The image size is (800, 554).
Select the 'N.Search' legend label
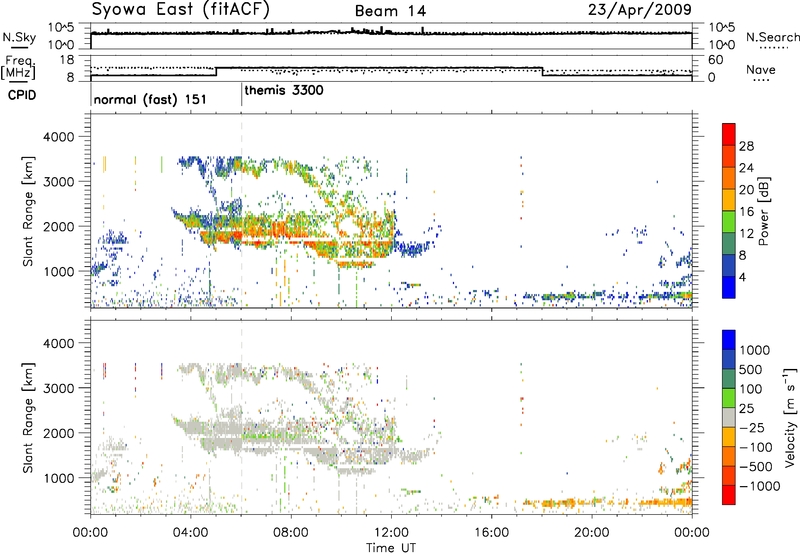click(x=773, y=37)
